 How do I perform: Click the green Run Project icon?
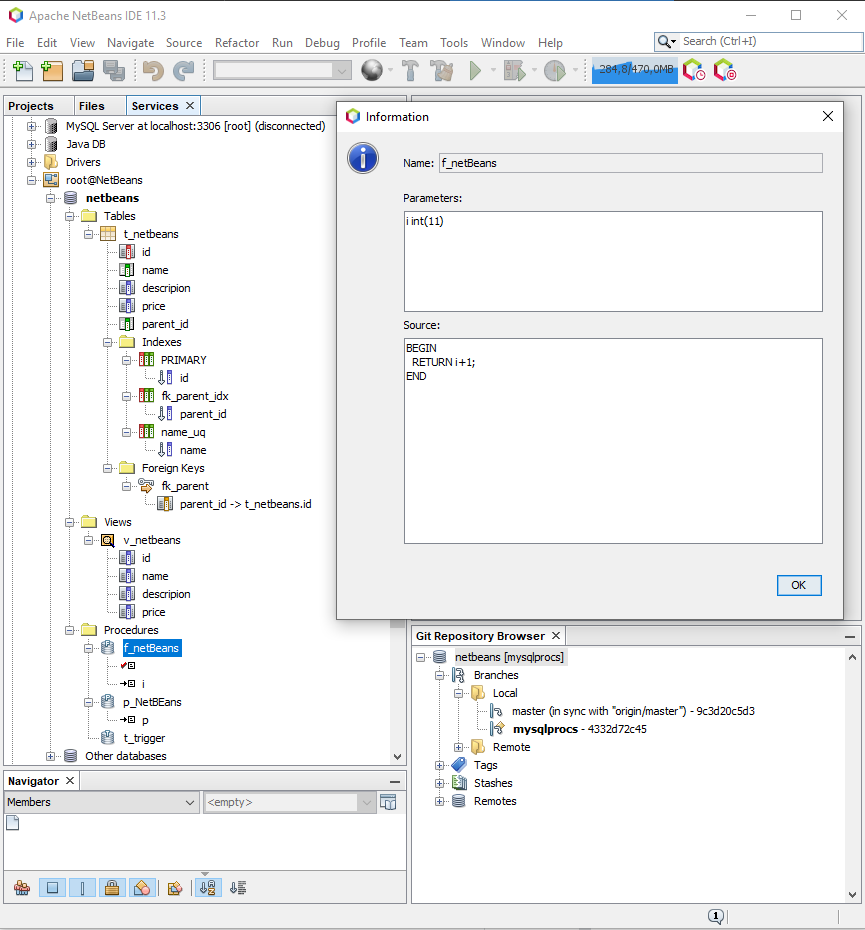[x=475, y=71]
